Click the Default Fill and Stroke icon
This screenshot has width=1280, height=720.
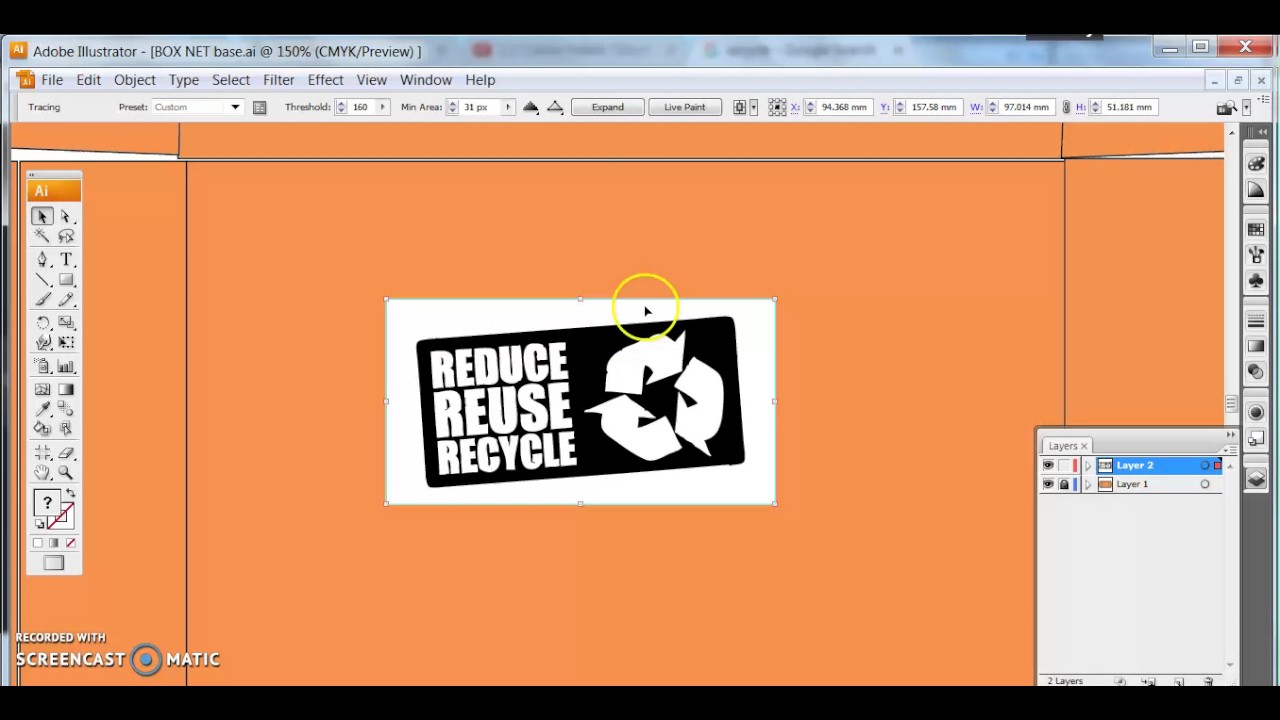pos(40,524)
